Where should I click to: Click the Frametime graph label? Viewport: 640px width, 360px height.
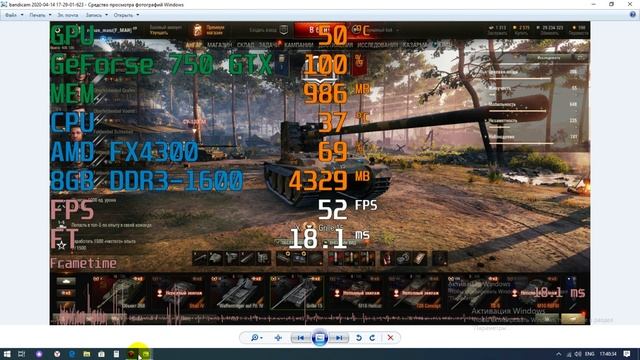point(83,263)
